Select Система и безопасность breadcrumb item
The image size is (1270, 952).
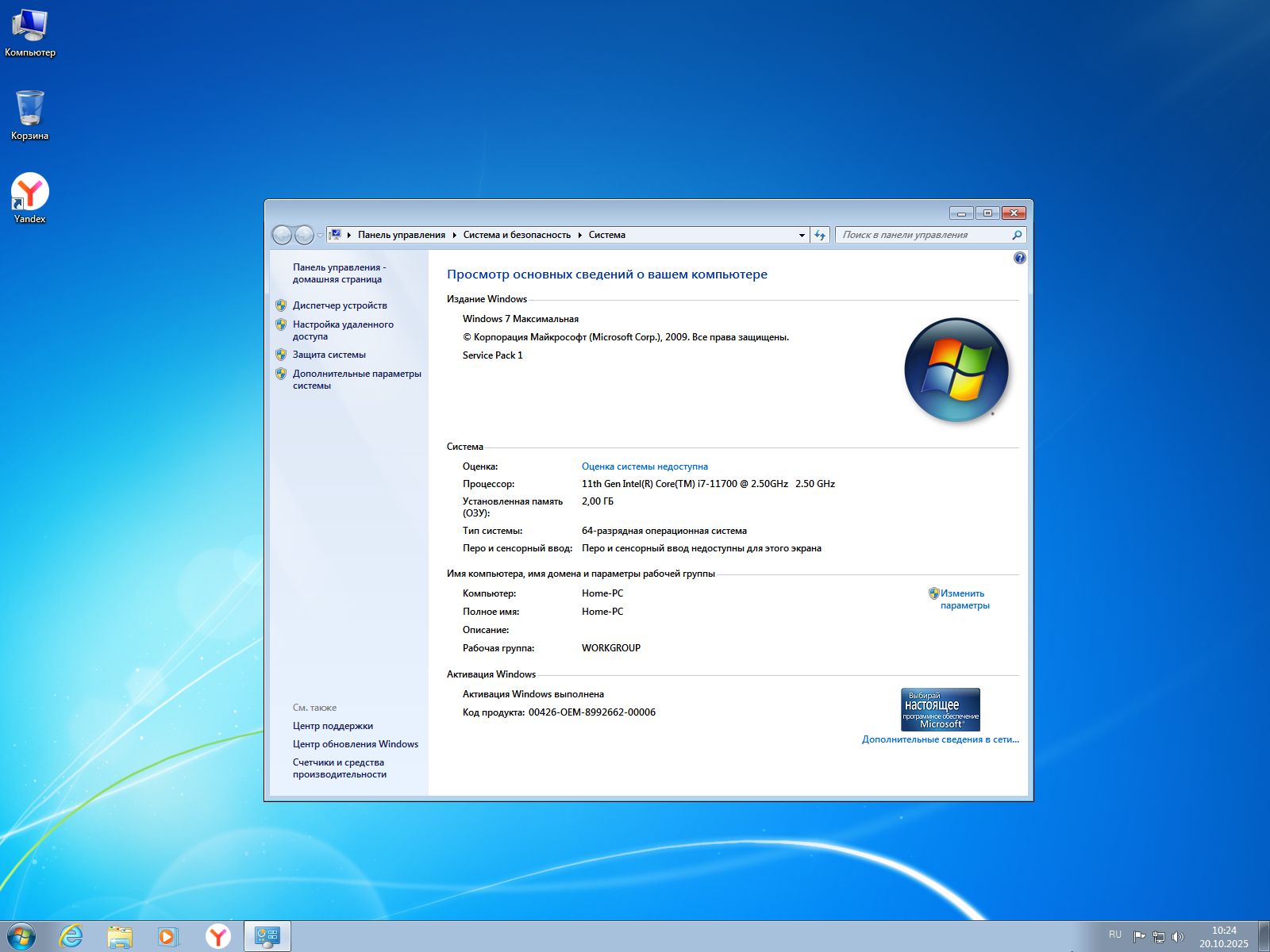pos(517,235)
